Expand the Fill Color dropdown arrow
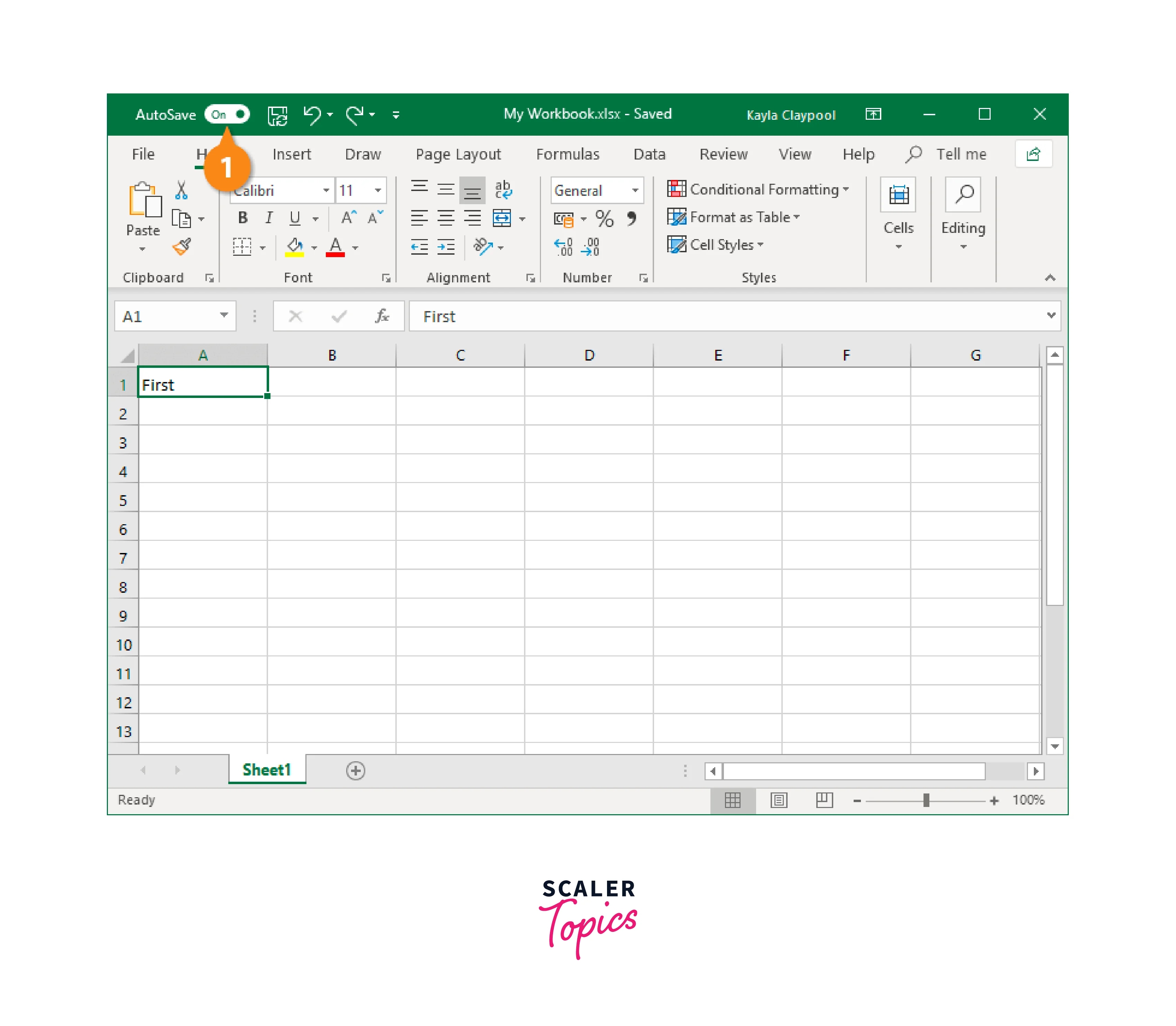 click(x=314, y=247)
